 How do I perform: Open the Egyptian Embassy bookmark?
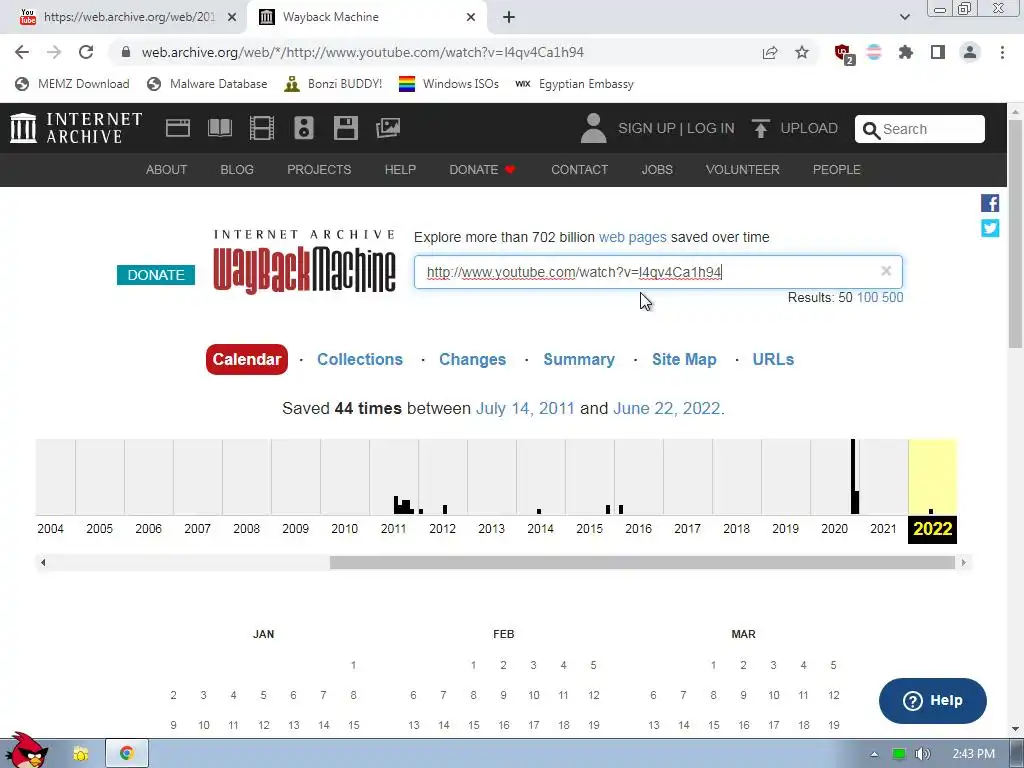(x=574, y=84)
